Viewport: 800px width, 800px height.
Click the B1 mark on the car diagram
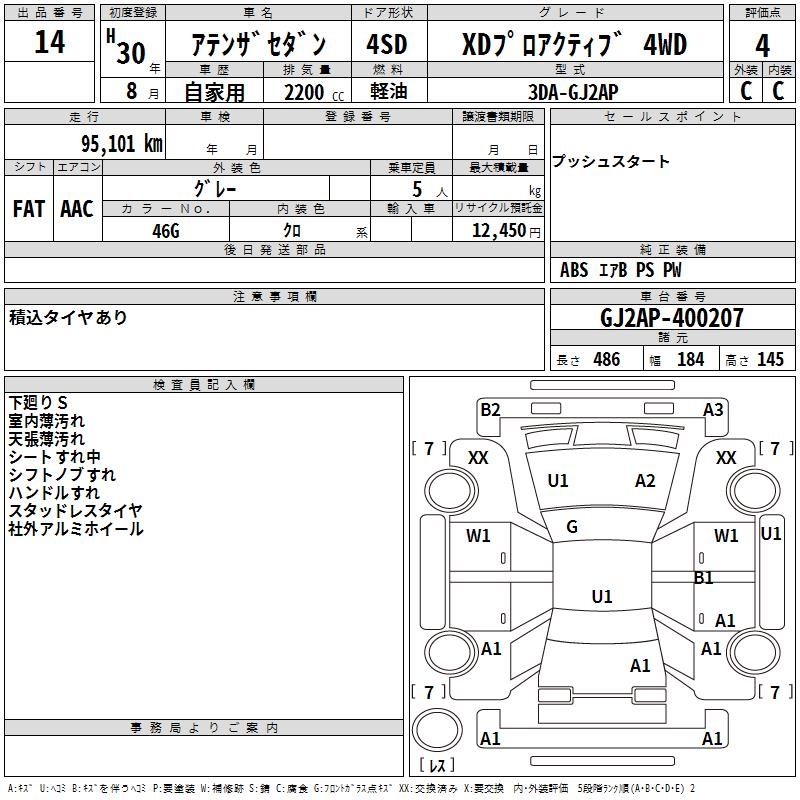click(704, 578)
